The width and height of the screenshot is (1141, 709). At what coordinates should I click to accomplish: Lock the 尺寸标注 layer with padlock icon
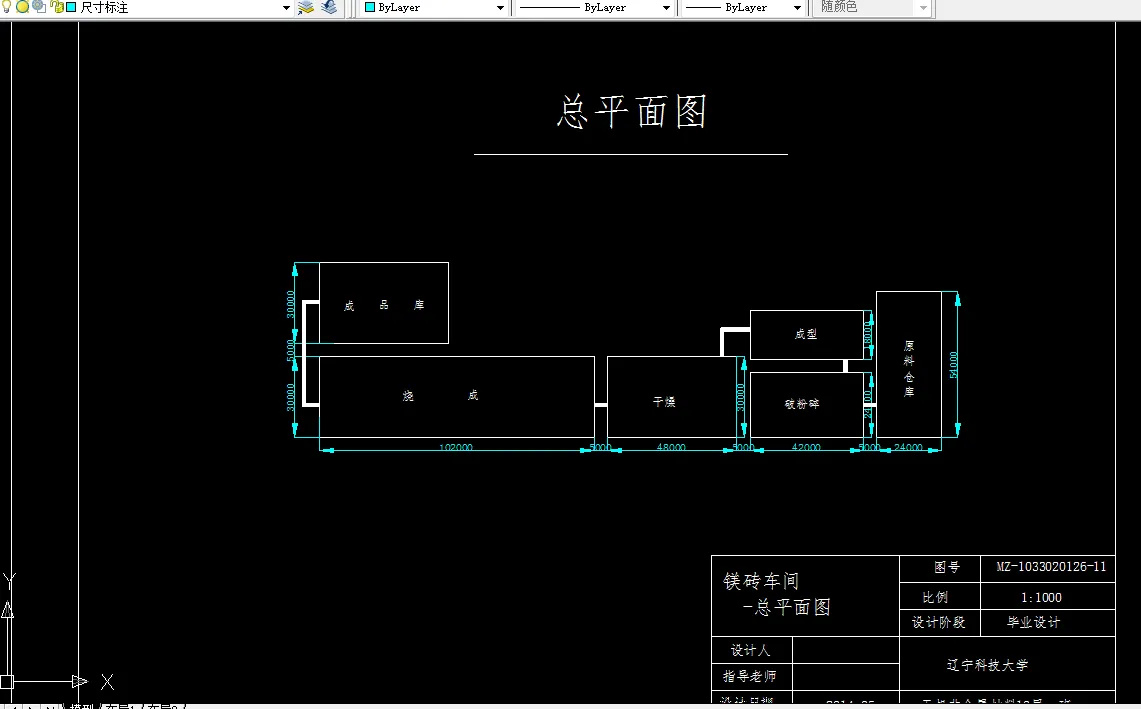56,8
